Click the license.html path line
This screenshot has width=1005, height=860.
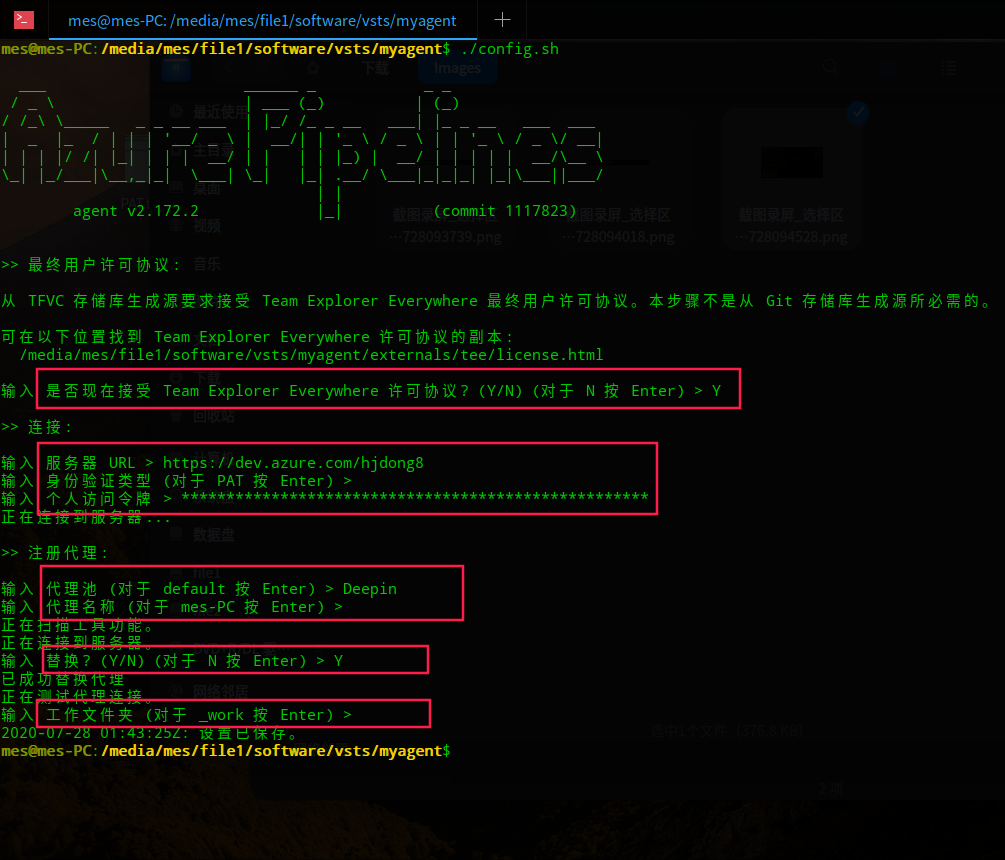(311, 355)
